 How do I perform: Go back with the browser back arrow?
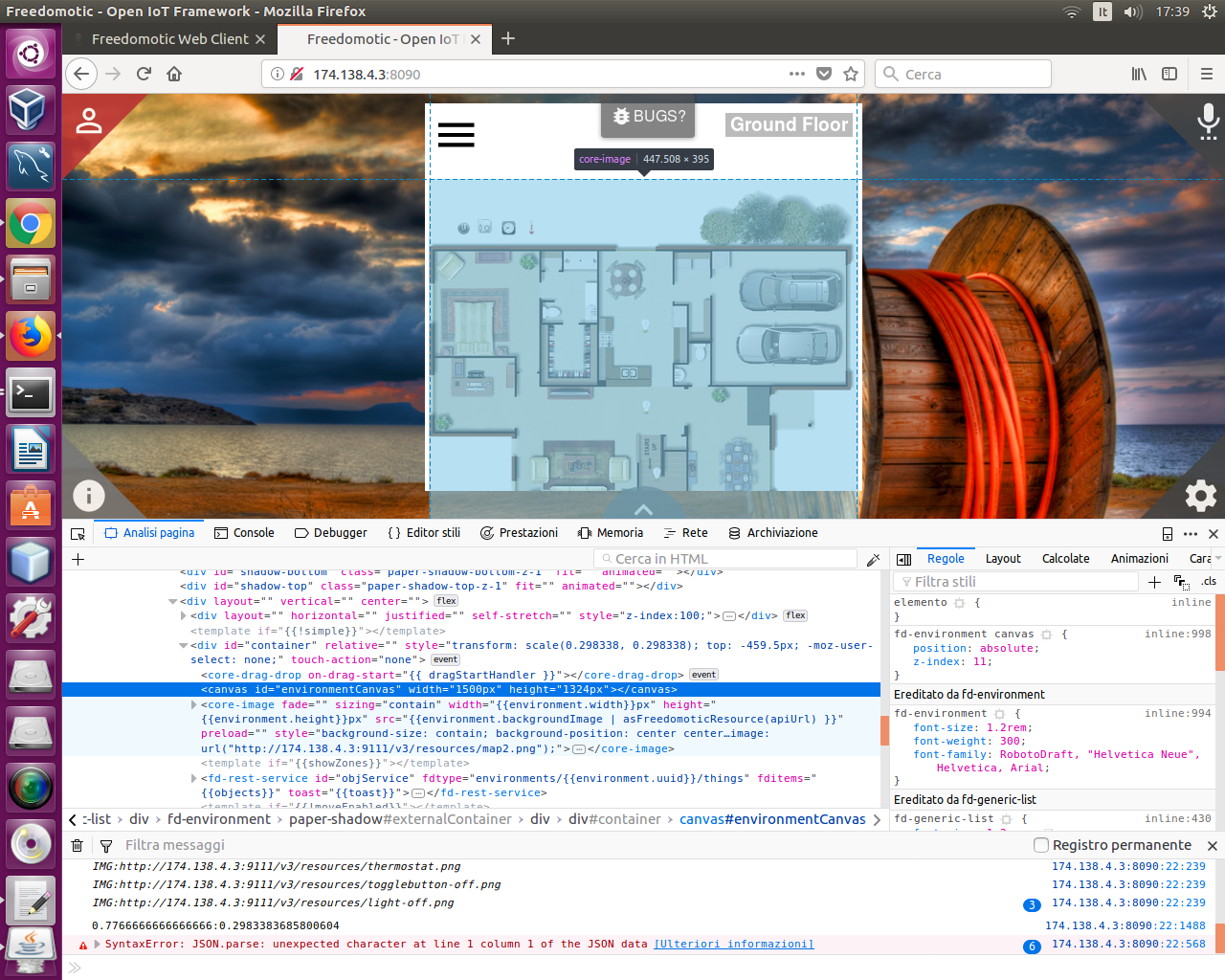pos(81,74)
